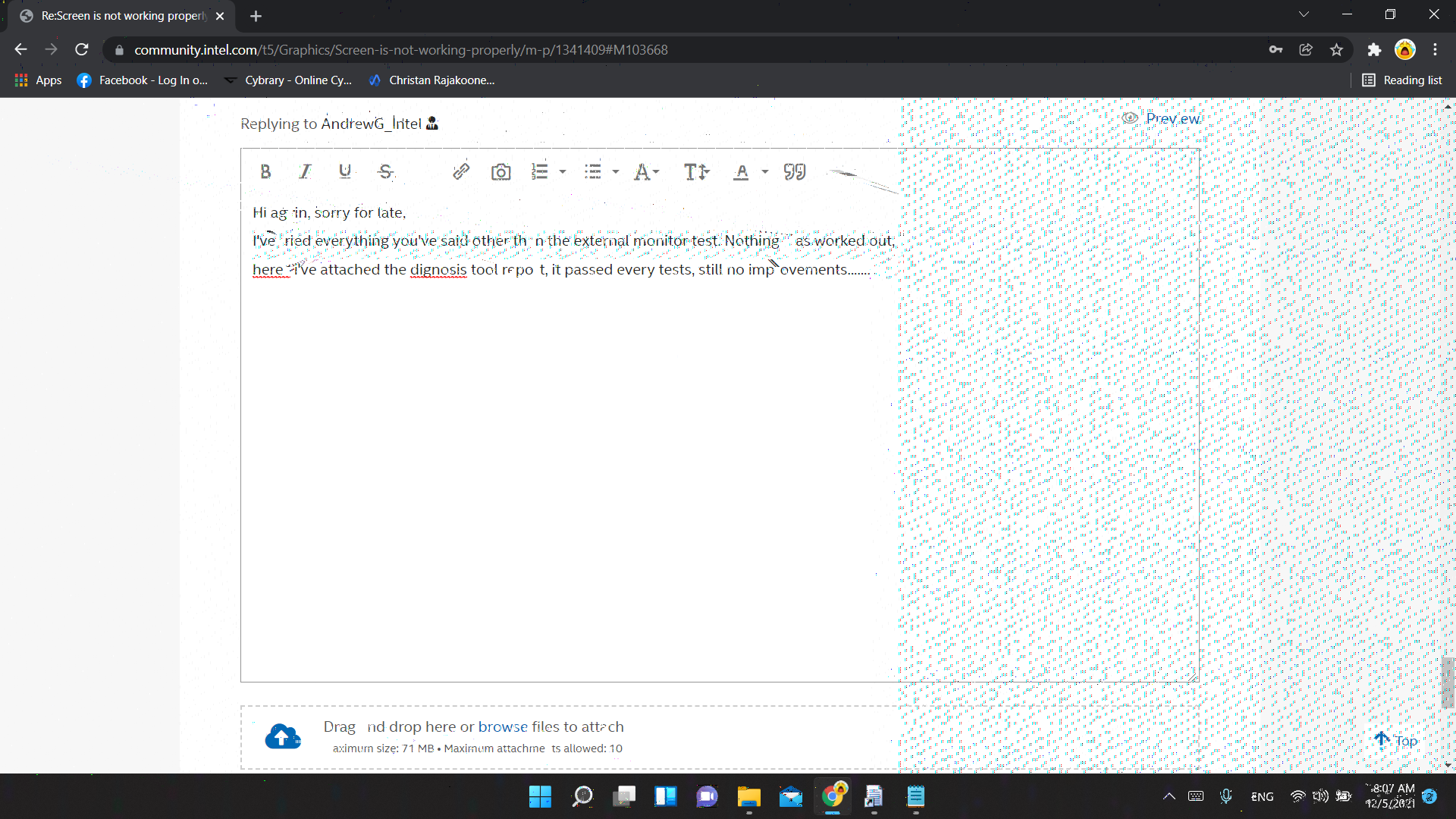Click inside the reply text area
This screenshot has height=819, width=1456.
tap(569, 455)
